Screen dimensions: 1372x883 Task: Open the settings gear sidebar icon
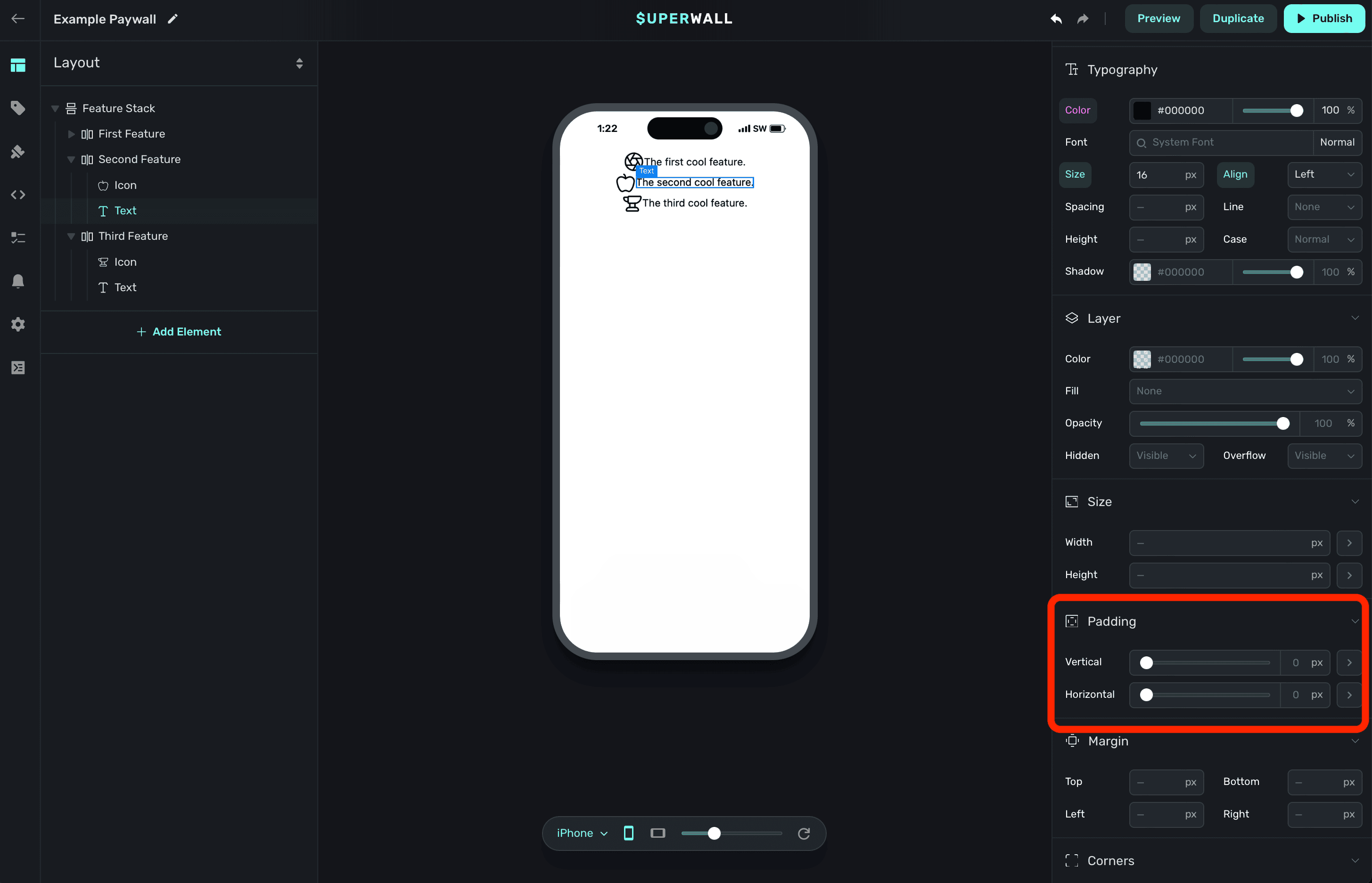coord(18,325)
